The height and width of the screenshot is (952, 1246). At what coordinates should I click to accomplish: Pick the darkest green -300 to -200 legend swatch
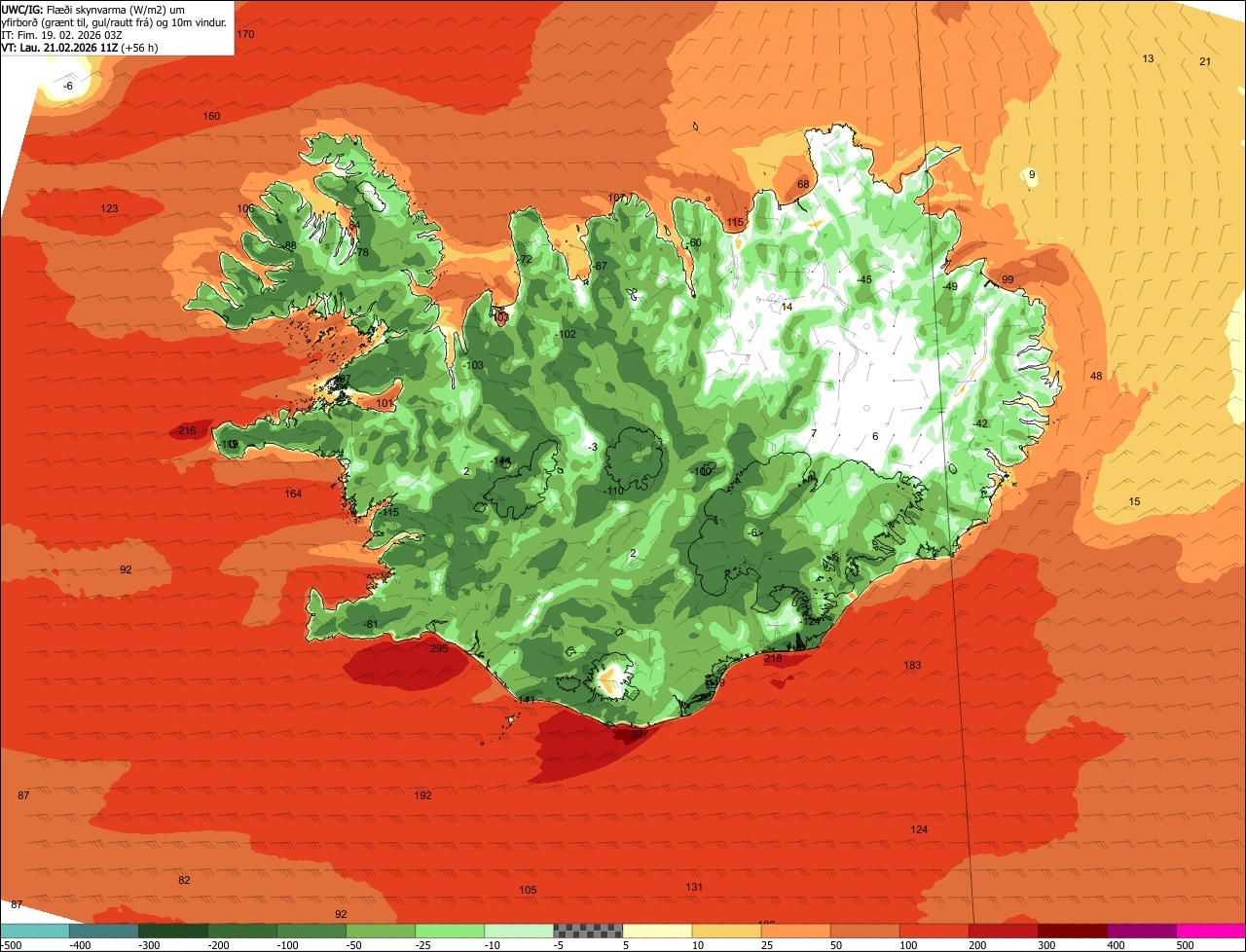tap(173, 931)
